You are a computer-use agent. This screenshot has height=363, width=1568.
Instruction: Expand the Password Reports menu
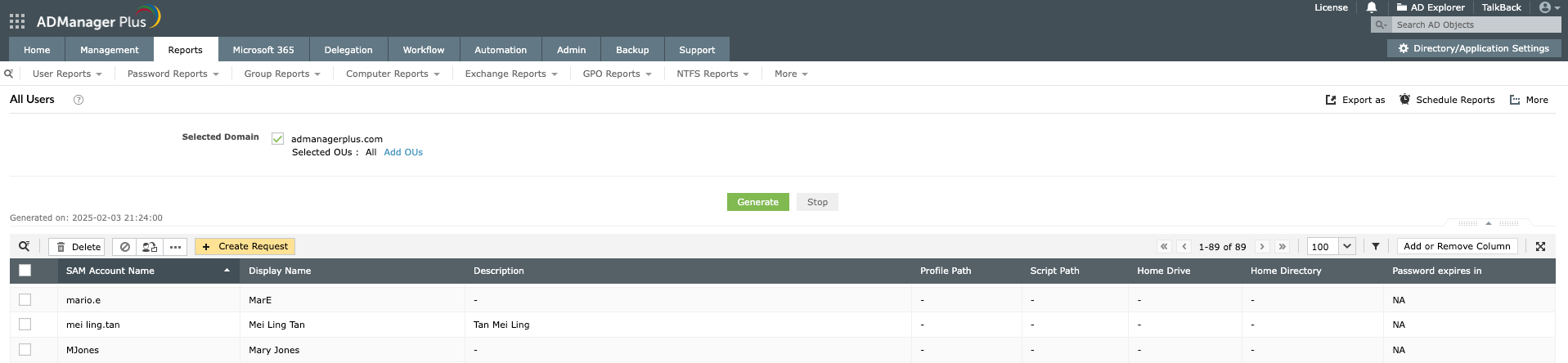click(x=173, y=74)
